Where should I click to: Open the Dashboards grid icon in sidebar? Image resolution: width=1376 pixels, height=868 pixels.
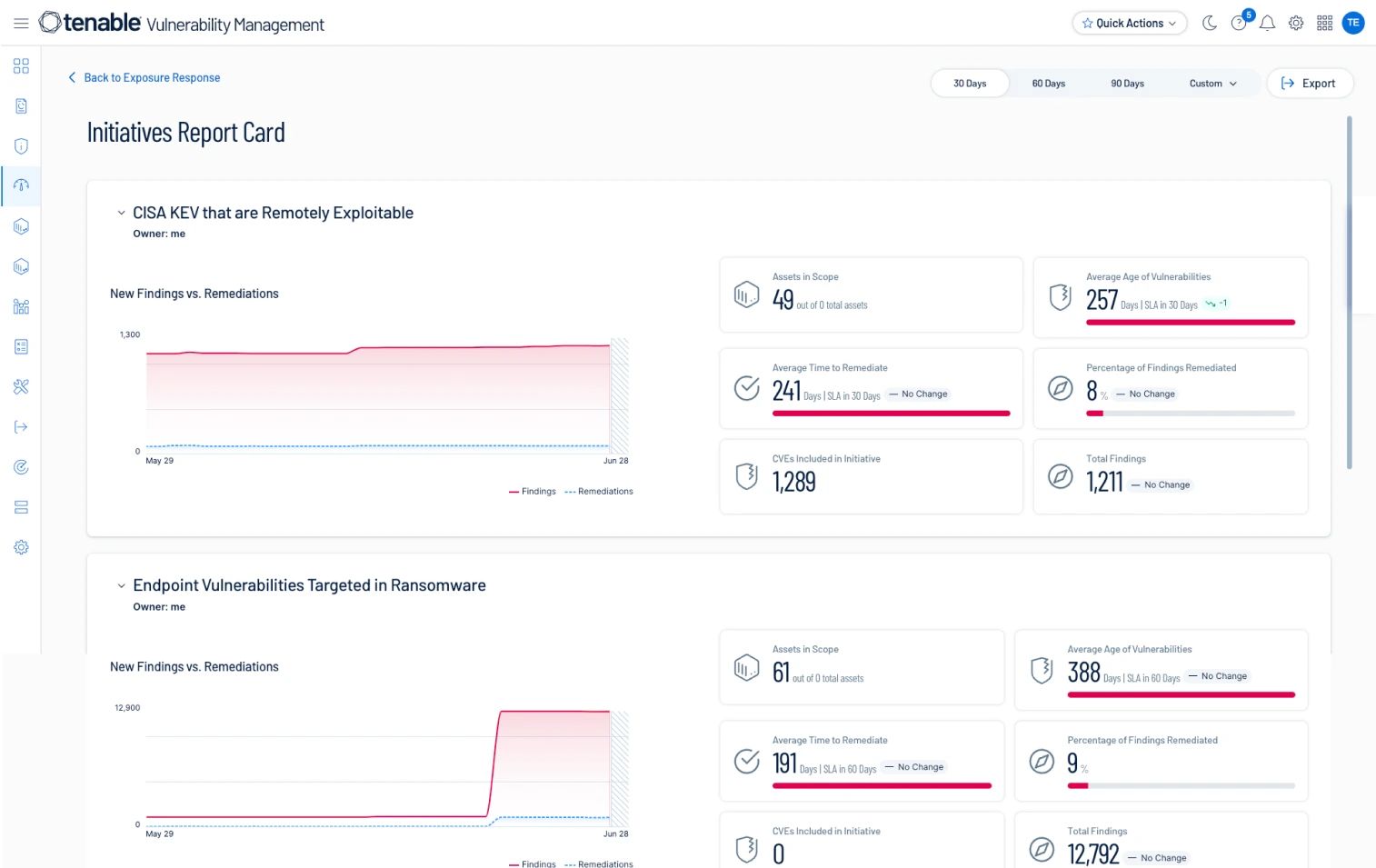[21, 65]
